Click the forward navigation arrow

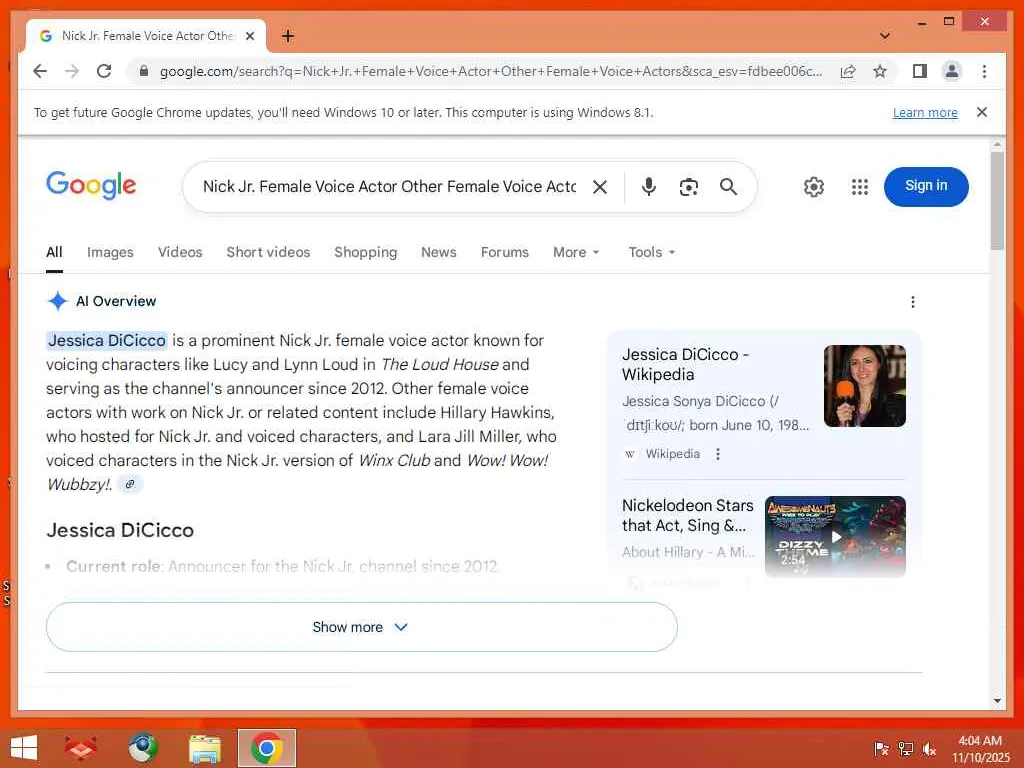pyautogui.click(x=72, y=71)
